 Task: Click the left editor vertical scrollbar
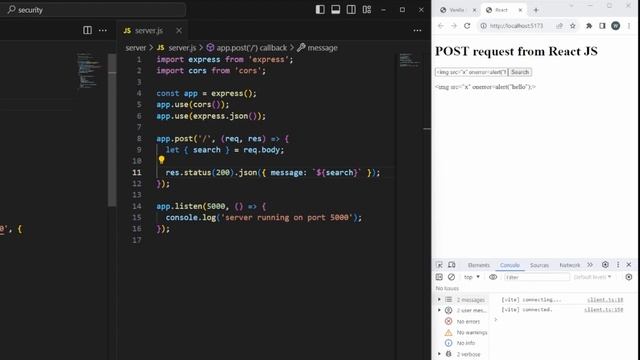[112, 131]
